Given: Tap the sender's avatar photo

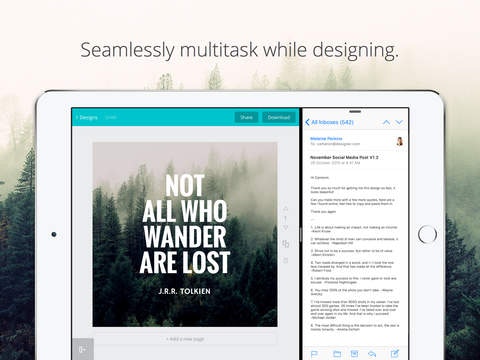Looking at the screenshot, I should pos(400,141).
